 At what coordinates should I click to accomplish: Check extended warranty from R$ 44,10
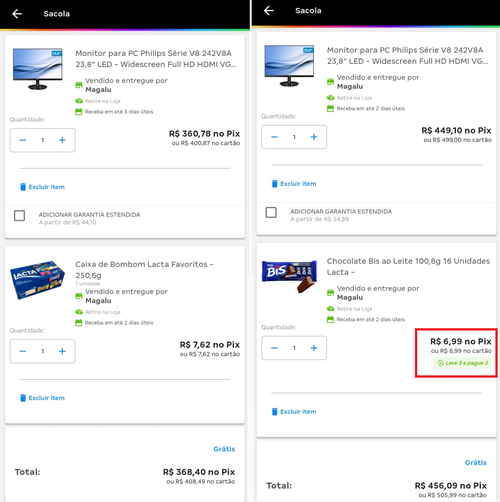click(x=19, y=216)
